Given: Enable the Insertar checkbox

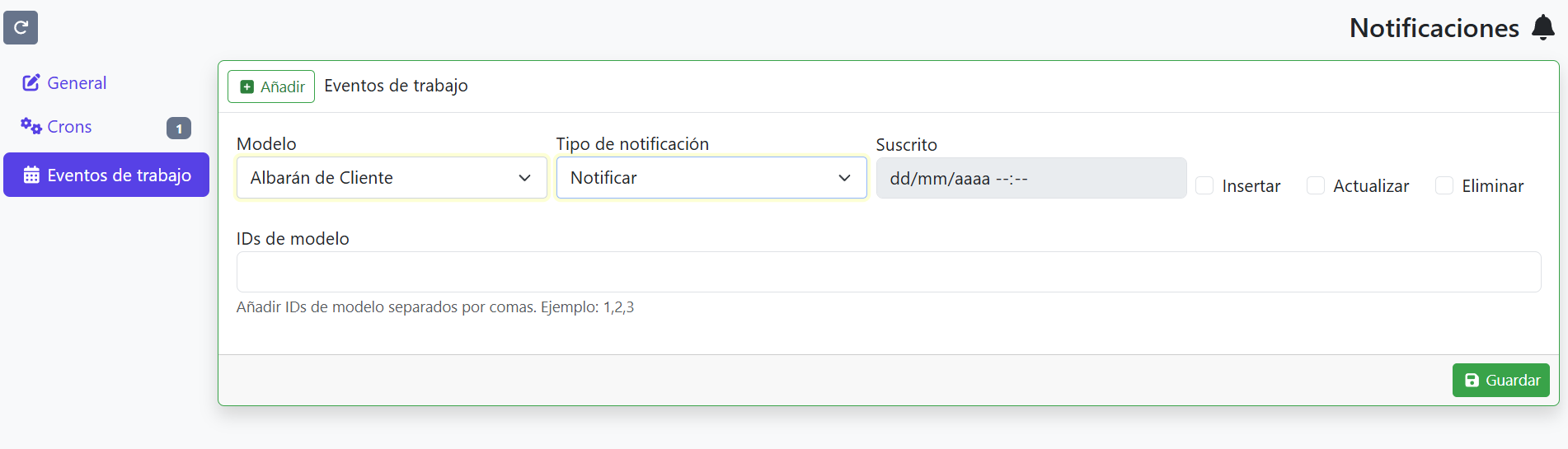Looking at the screenshot, I should coord(1204,185).
